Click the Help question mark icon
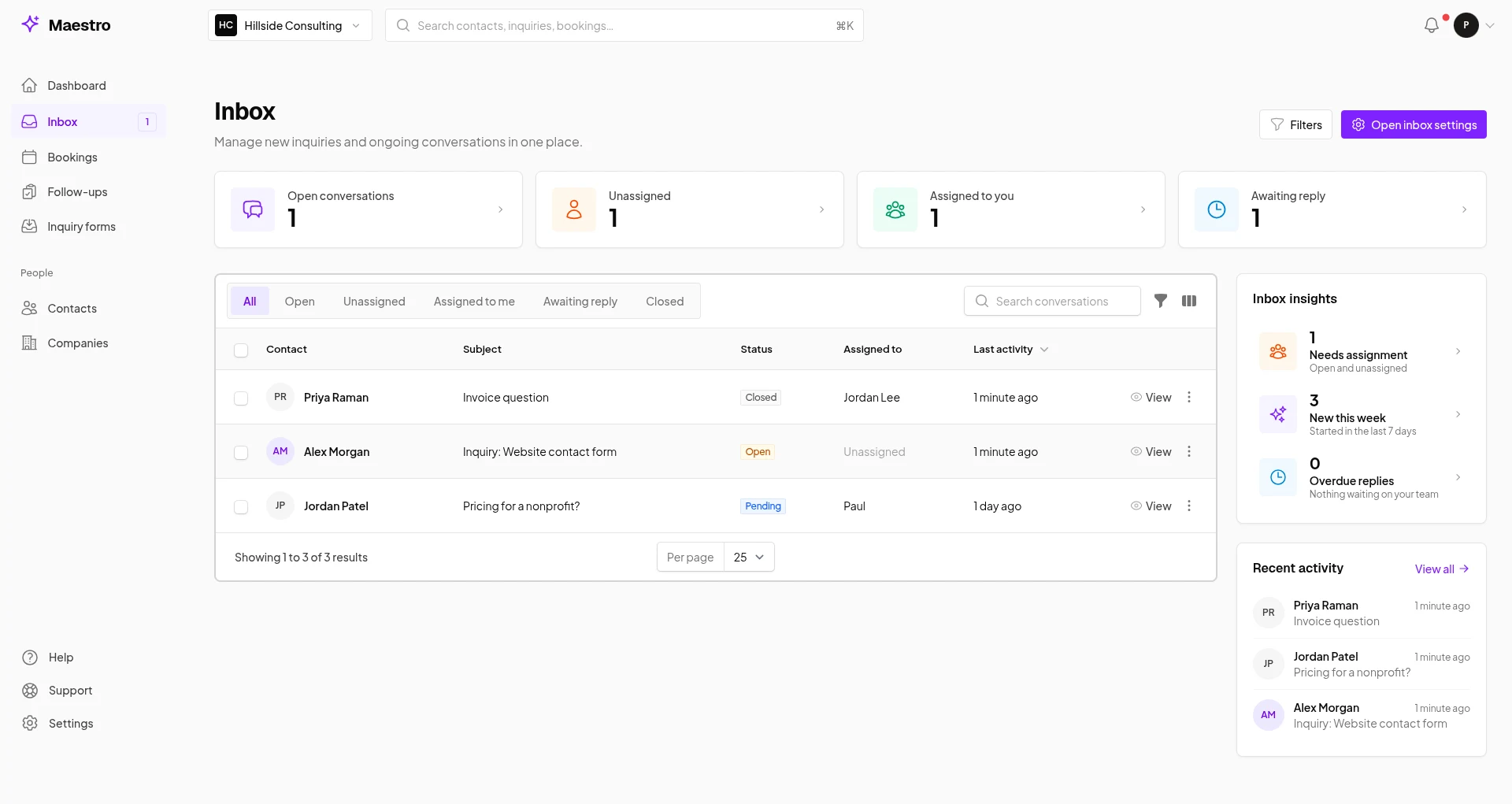The width and height of the screenshot is (1512, 804). click(30, 658)
